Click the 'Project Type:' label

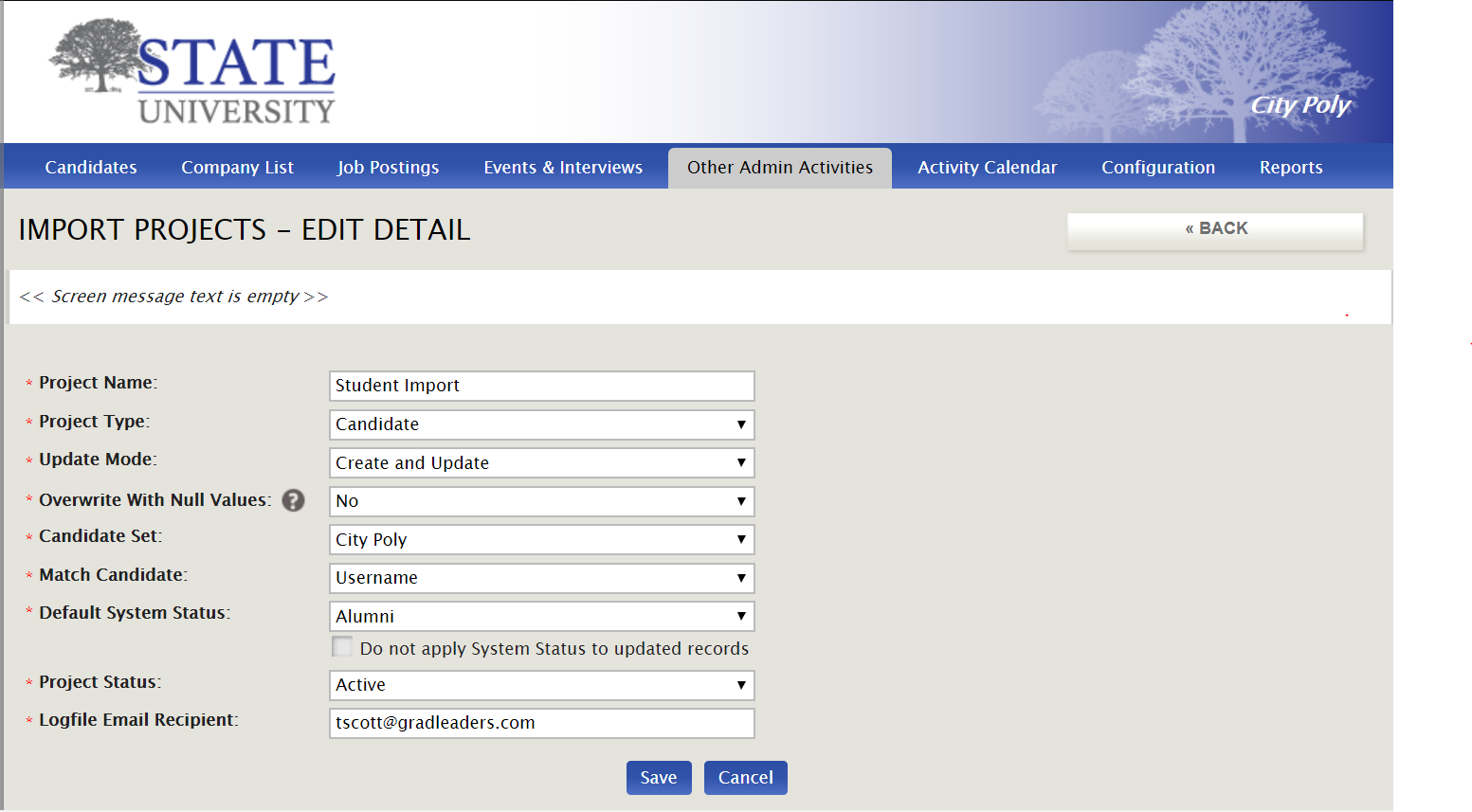[x=94, y=422]
